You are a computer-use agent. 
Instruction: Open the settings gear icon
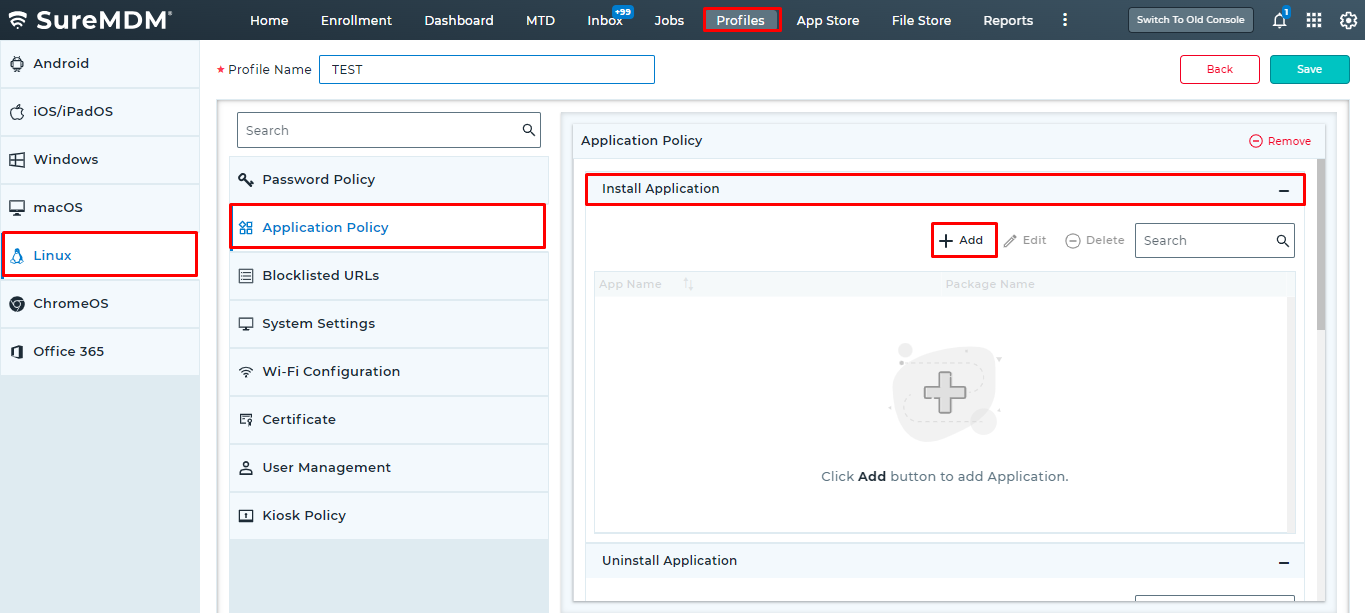tap(1348, 20)
